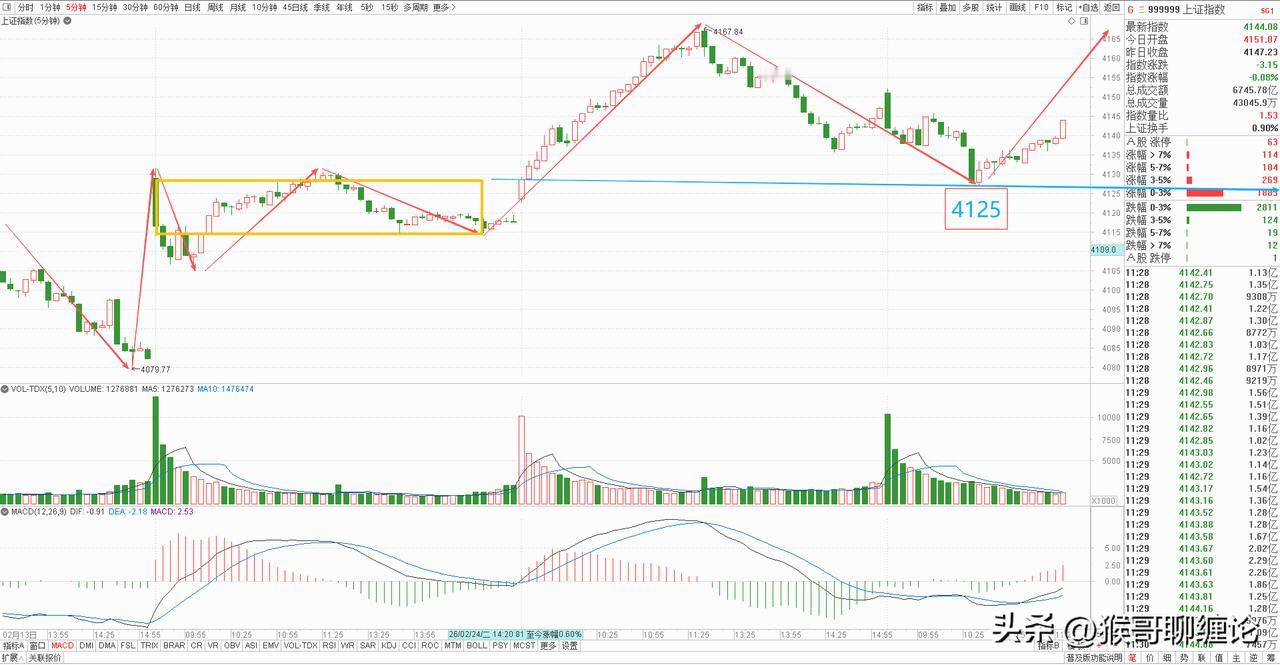
Task: Click the 返回 back button
Action: coord(1112,7)
